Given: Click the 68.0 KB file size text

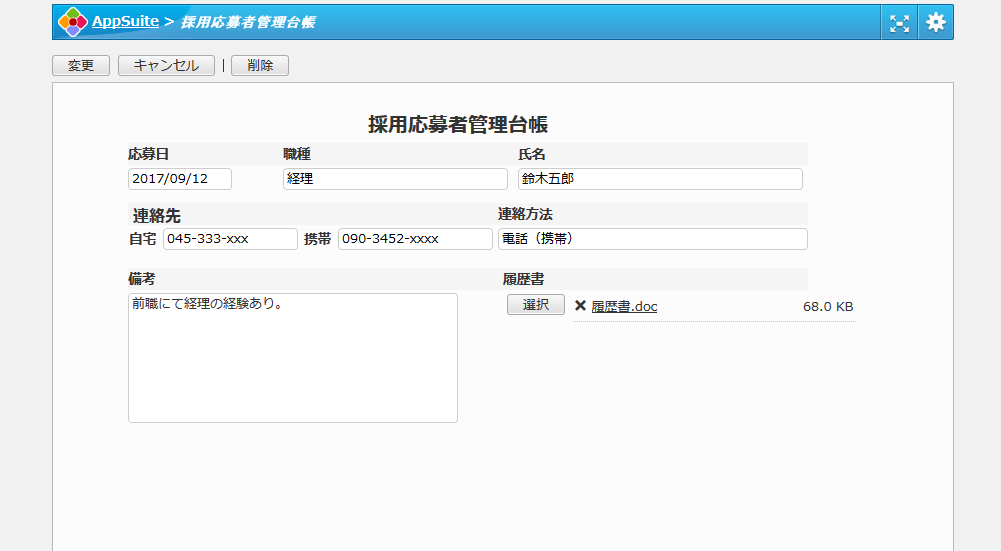Looking at the screenshot, I should click(x=828, y=307).
